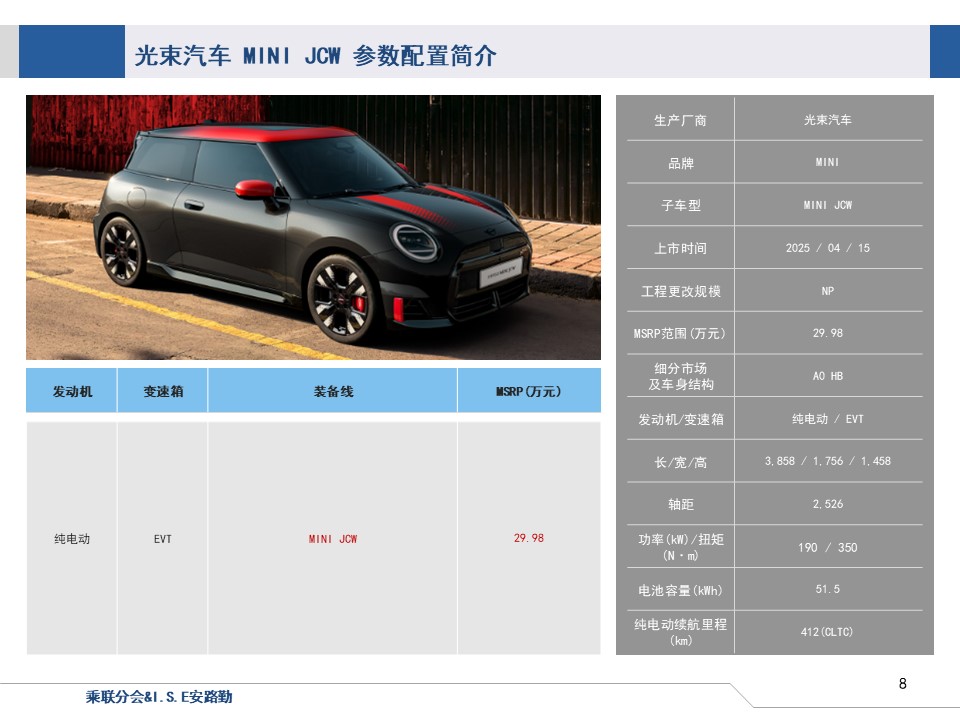Click the '纯电动 / EVT' value
Screen dimensions: 960x720
click(828, 419)
